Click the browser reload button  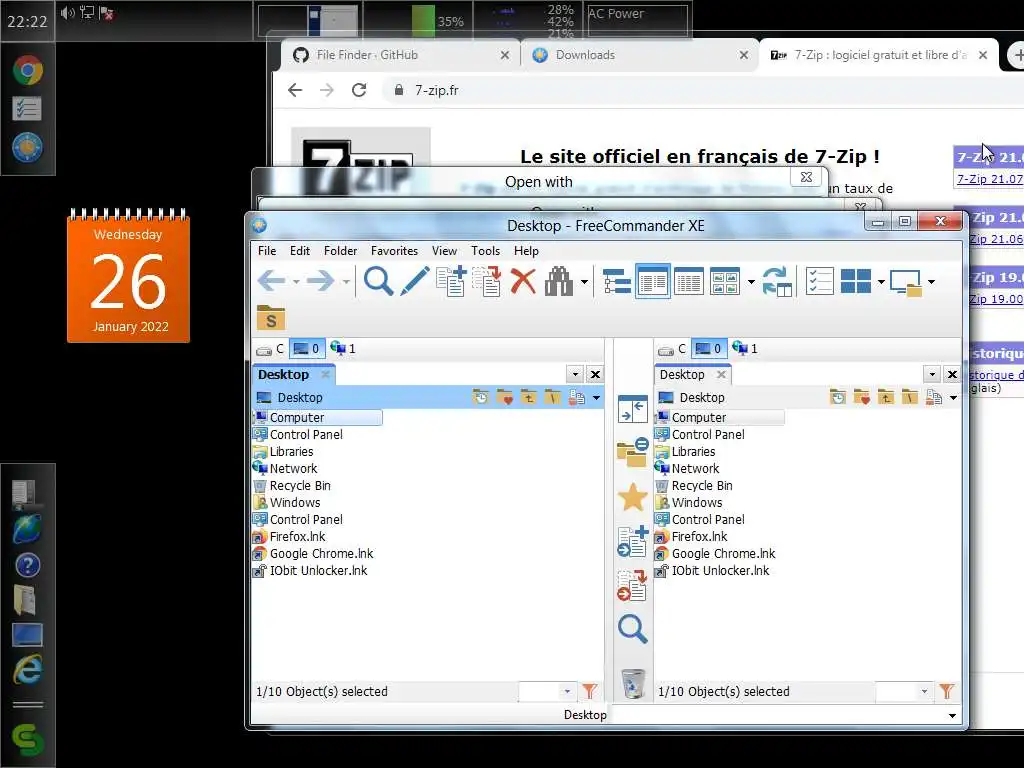[x=359, y=90]
